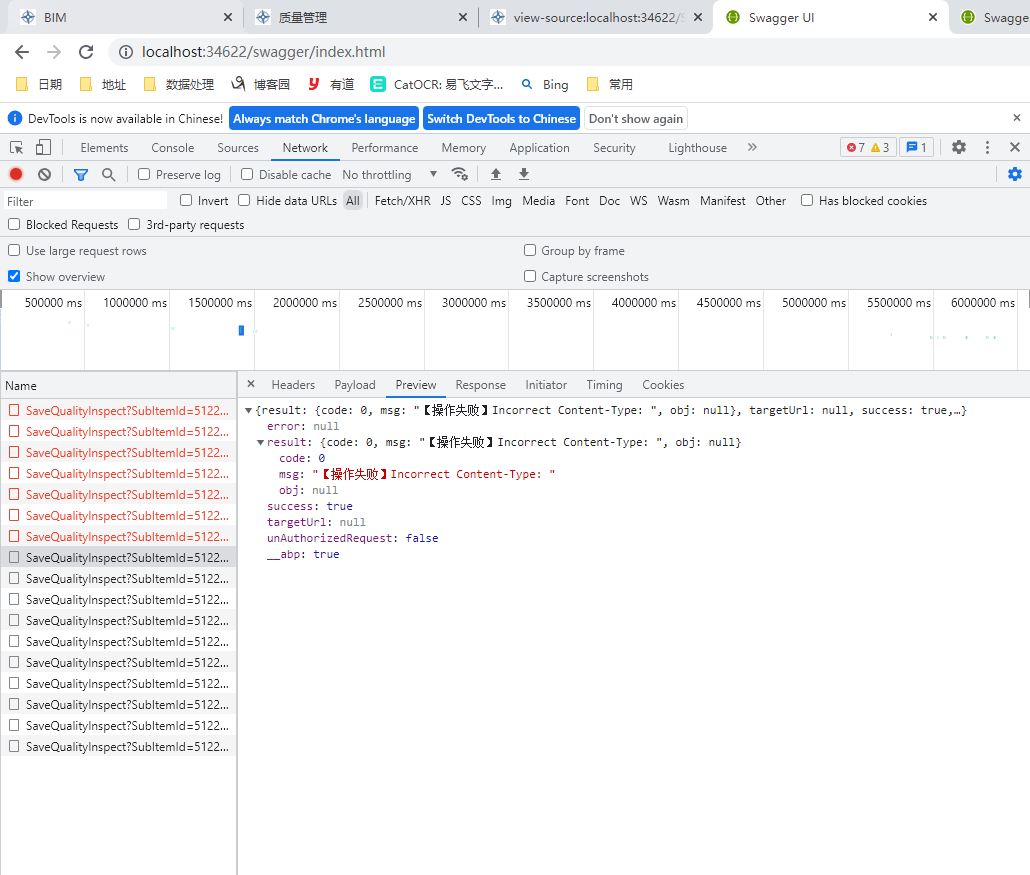Screen dimensions: 1030x875
Task: Enable Capture screenshots
Action: tap(529, 276)
